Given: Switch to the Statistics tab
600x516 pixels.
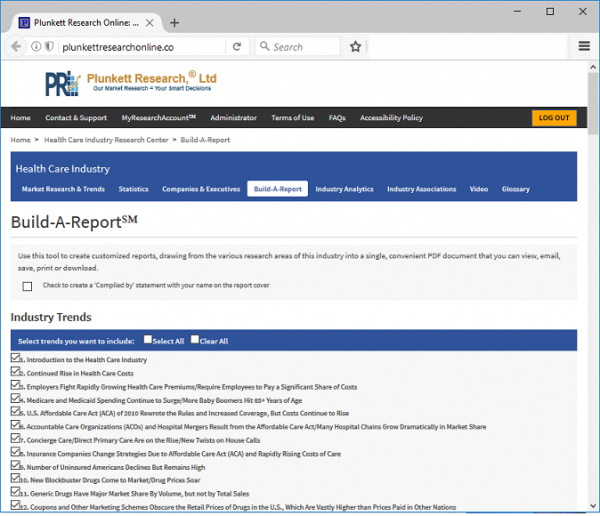Looking at the screenshot, I should pyautogui.click(x=134, y=189).
